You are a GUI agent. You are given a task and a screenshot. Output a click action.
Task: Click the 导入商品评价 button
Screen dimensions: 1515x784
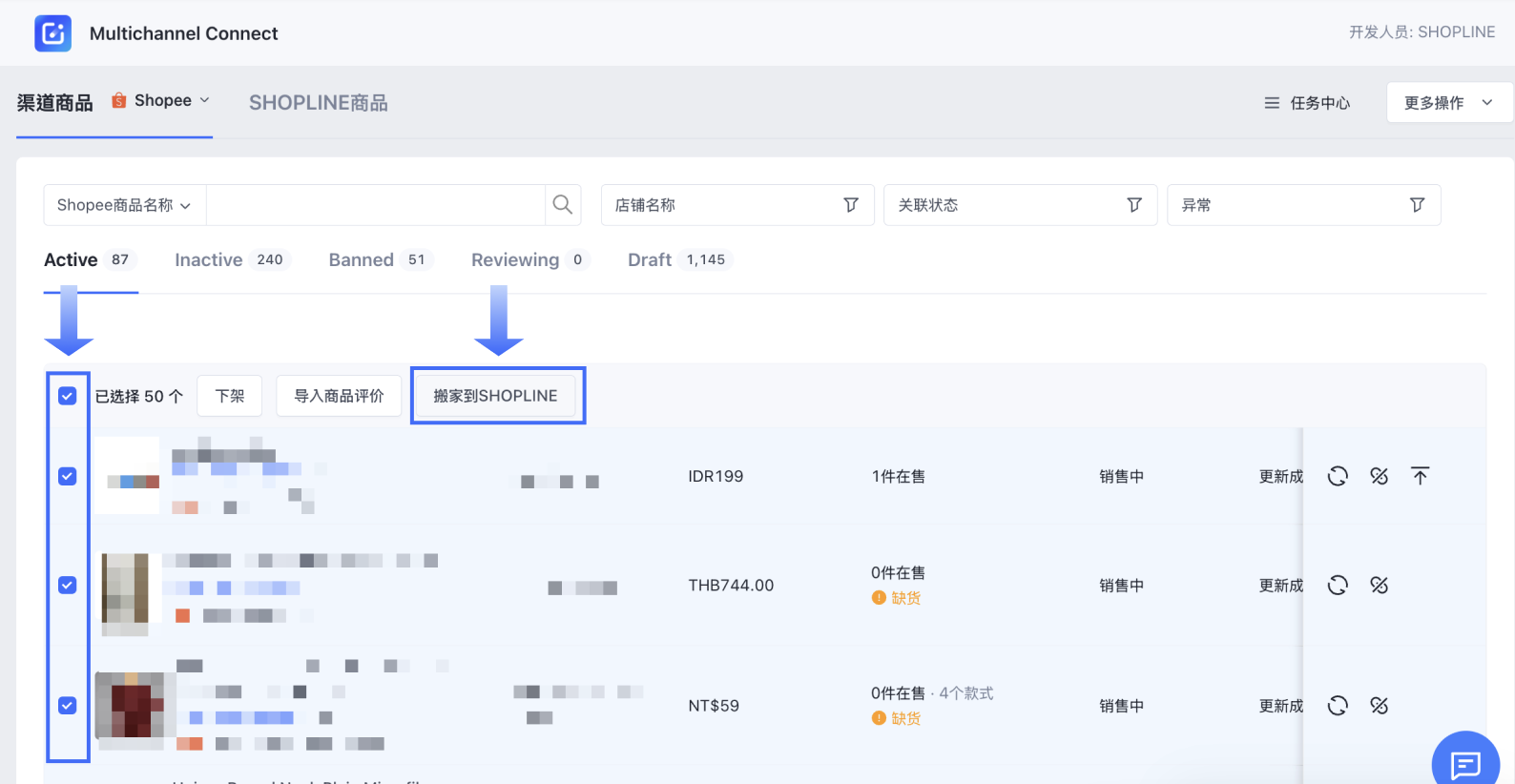(x=339, y=396)
